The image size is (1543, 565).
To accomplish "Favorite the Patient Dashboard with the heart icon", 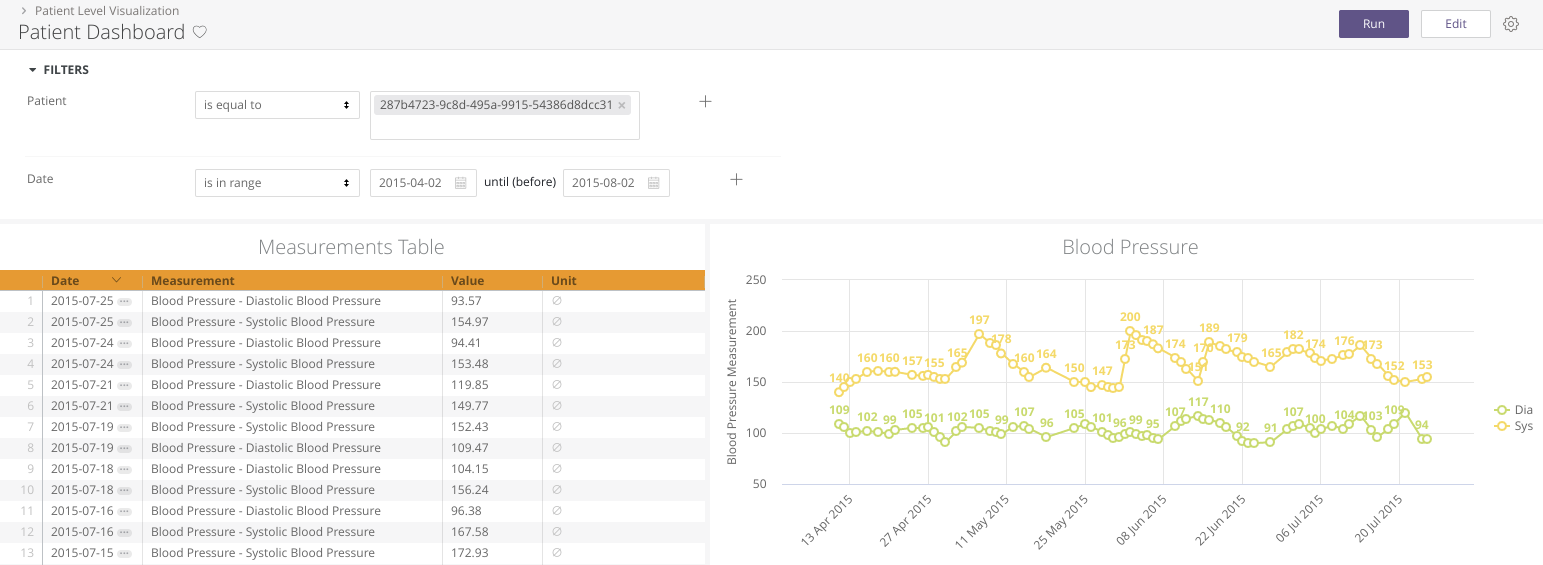I will pyautogui.click(x=200, y=32).
